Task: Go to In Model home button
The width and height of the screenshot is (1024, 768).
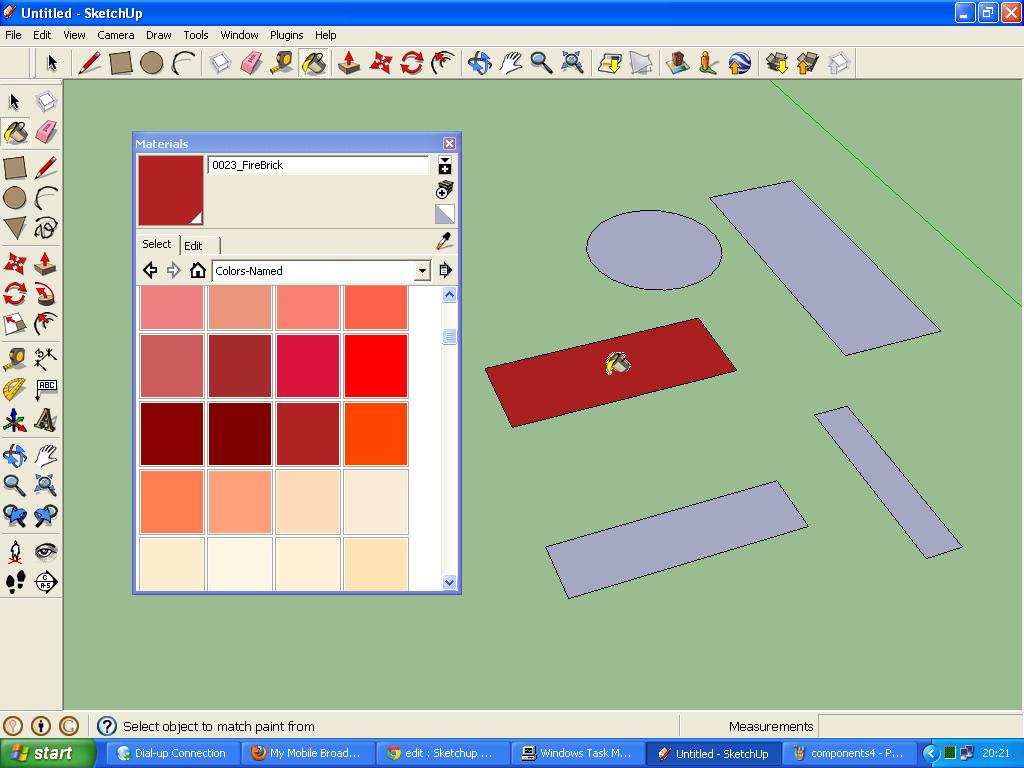Action: pos(198,270)
